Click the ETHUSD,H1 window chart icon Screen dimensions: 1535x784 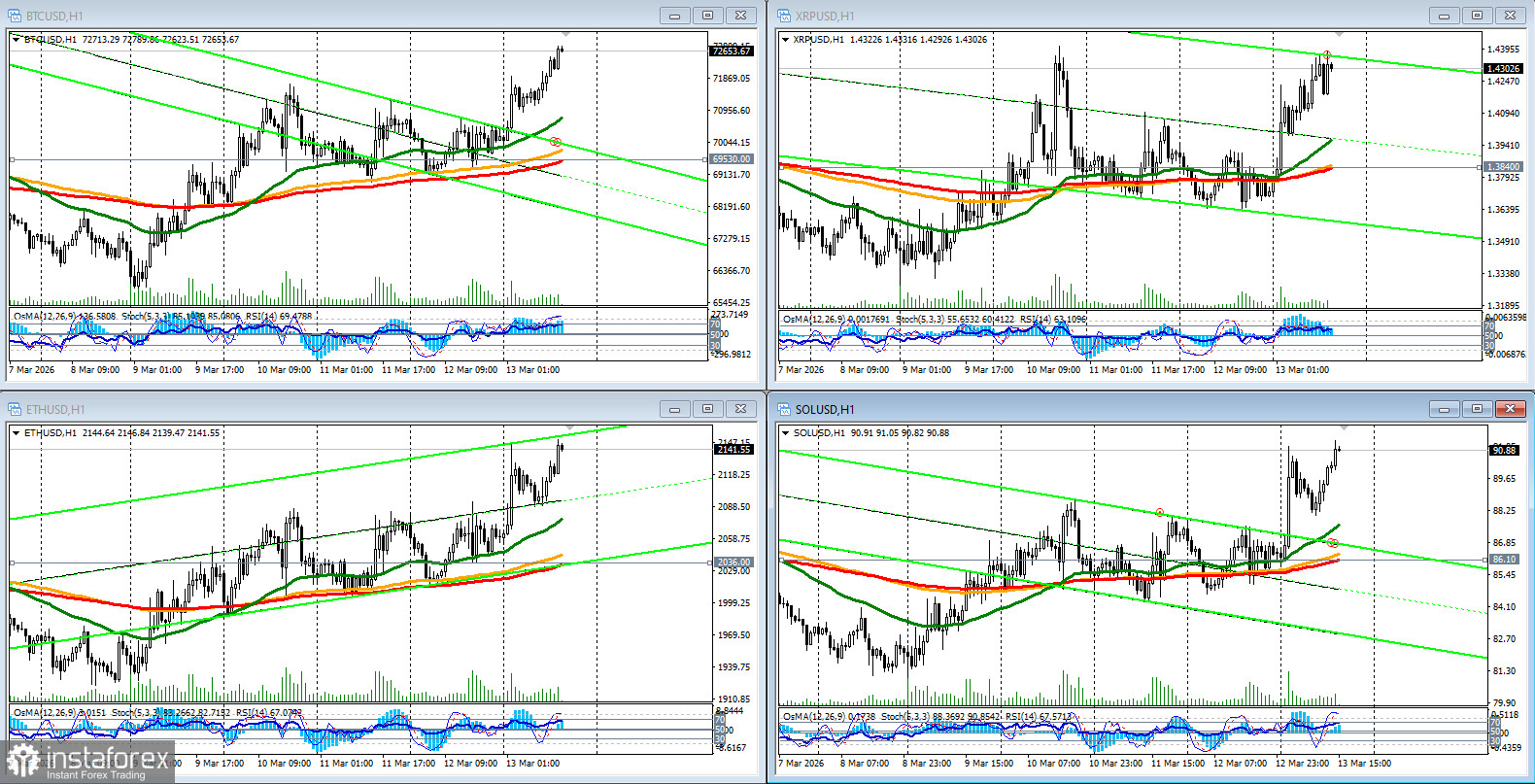point(15,409)
